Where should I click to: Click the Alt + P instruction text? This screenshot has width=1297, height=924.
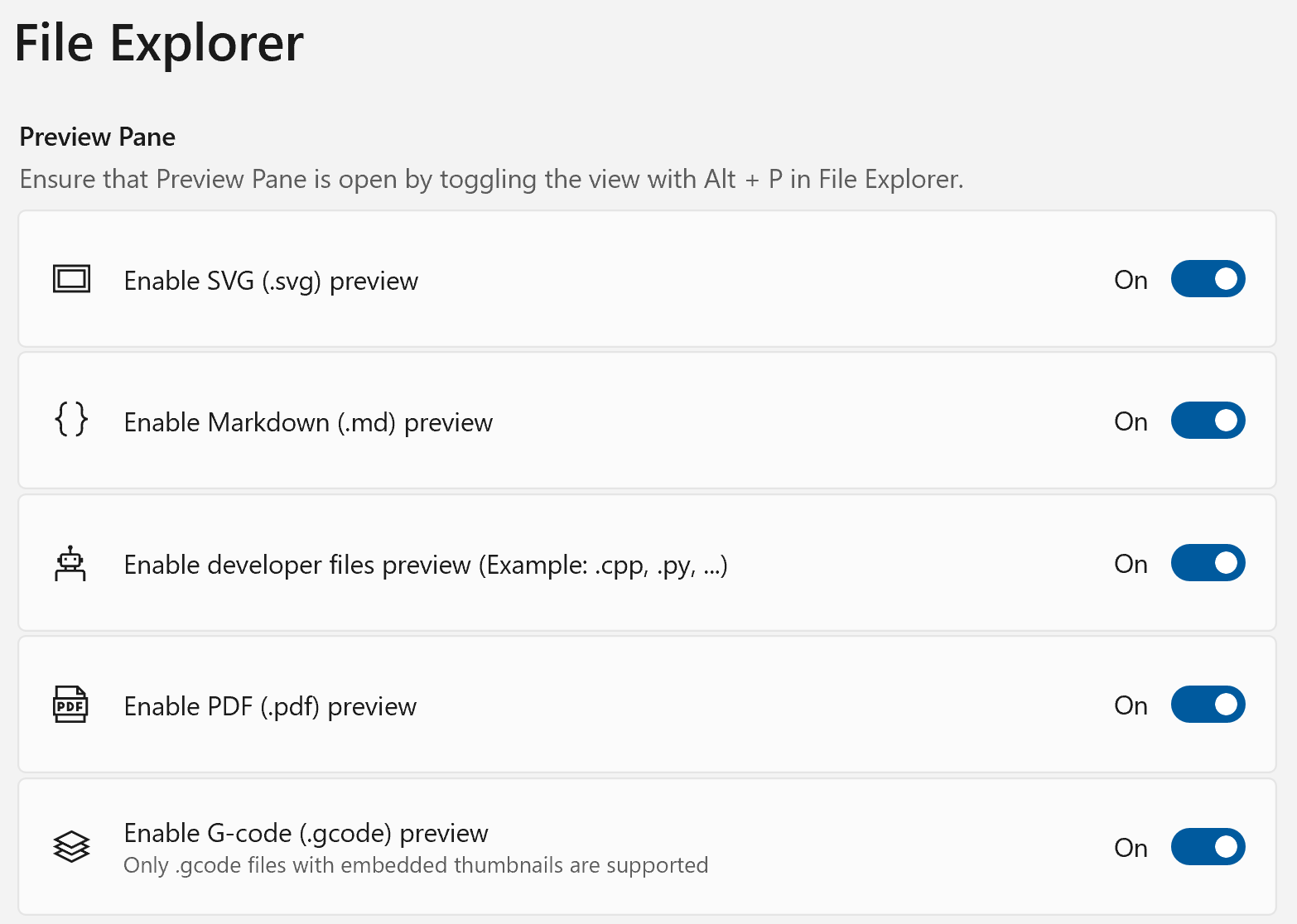click(x=491, y=180)
